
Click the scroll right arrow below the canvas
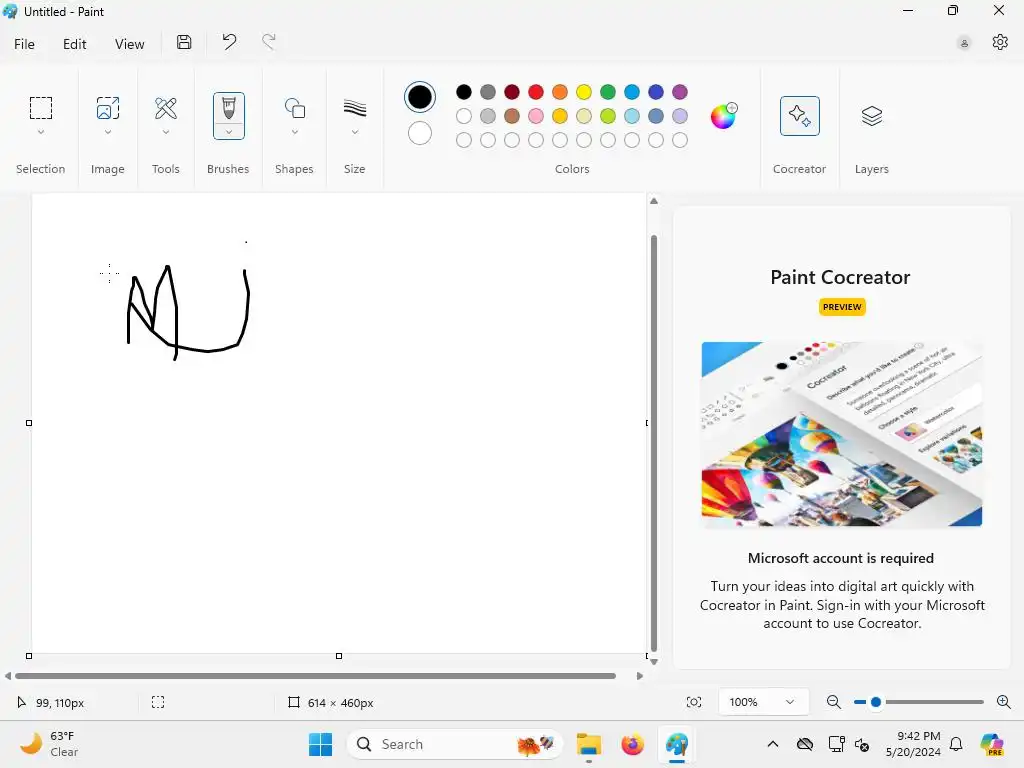coord(640,676)
